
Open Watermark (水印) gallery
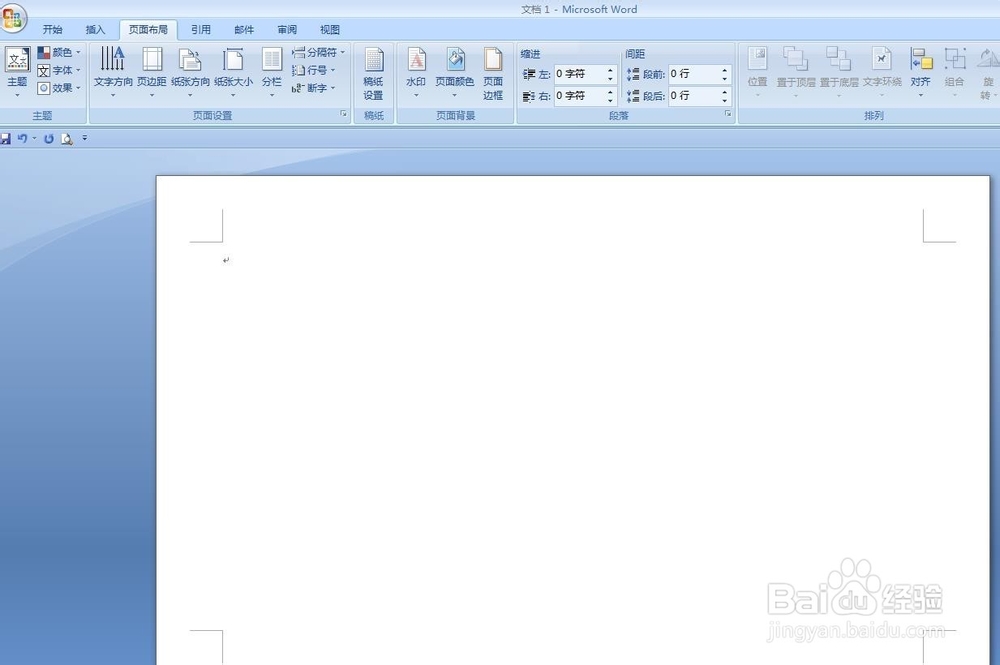coord(416,70)
